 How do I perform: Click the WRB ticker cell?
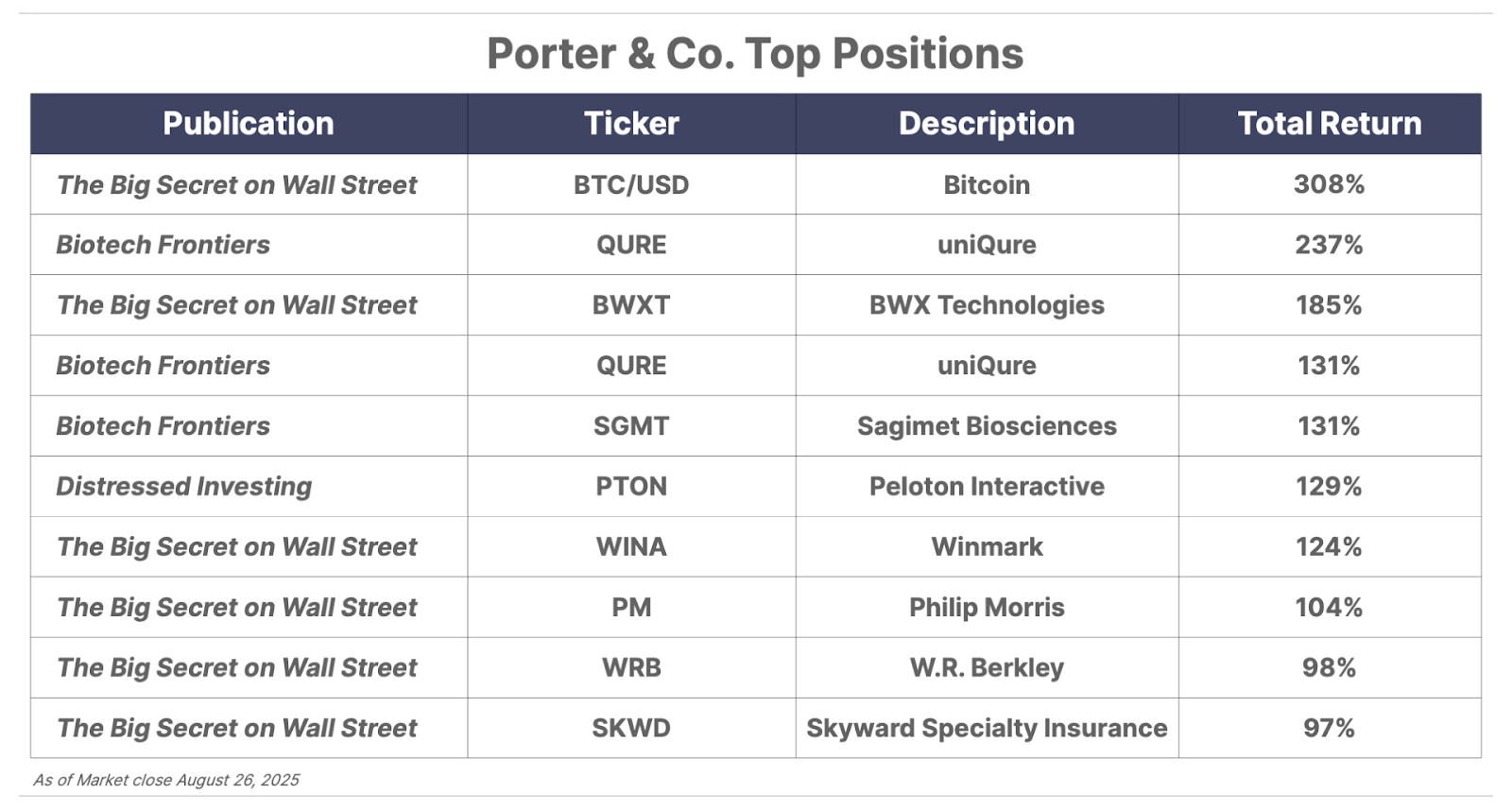(x=631, y=668)
